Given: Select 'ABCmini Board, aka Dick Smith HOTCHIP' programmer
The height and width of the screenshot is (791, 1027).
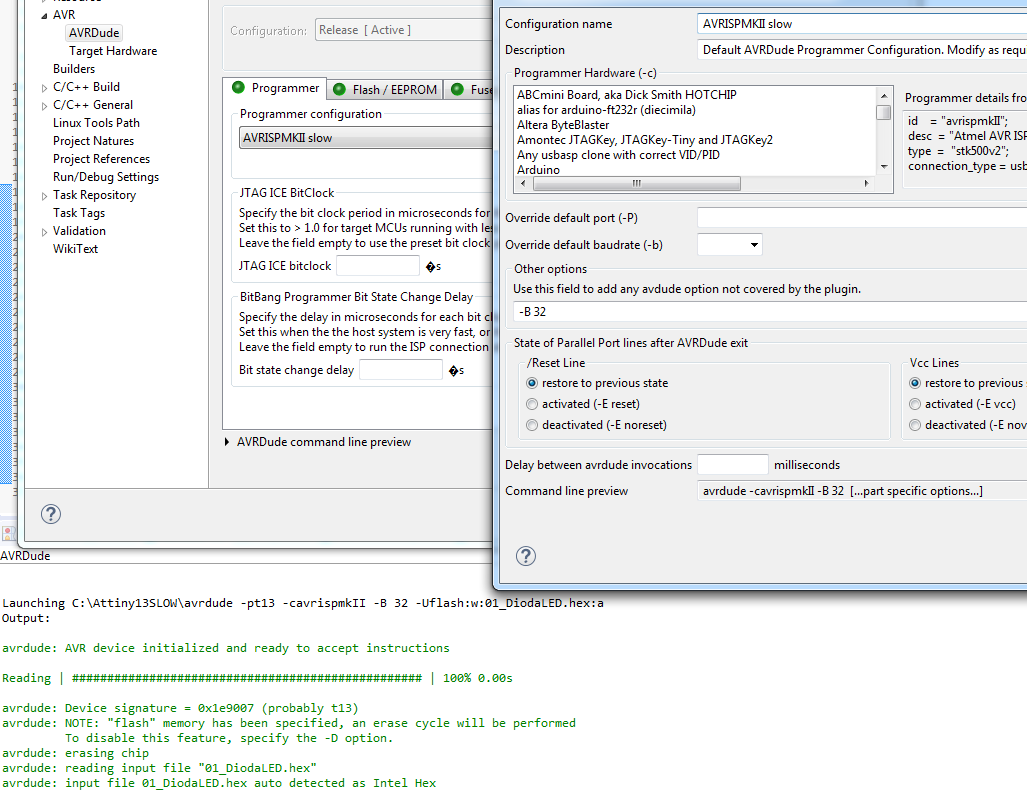Looking at the screenshot, I should pyautogui.click(x=627, y=95).
